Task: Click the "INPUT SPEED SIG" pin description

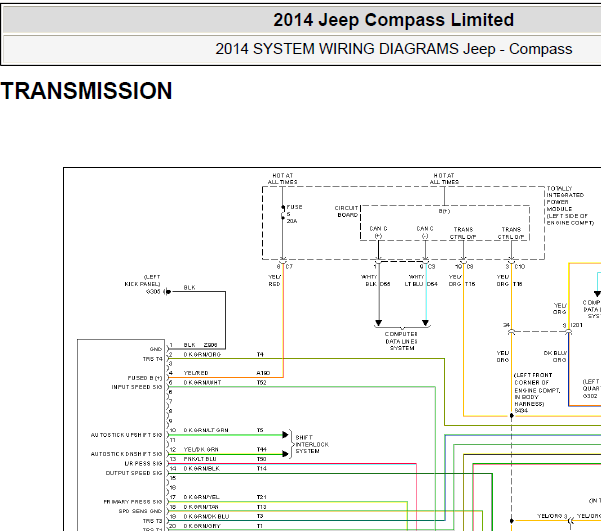Action: pyautogui.click(x=137, y=387)
